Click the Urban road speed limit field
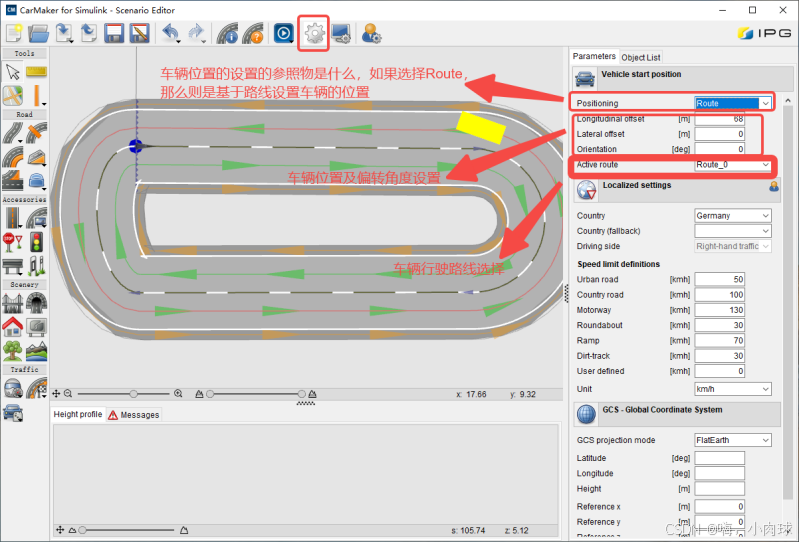Viewport: 799px width, 543px height. point(720,280)
